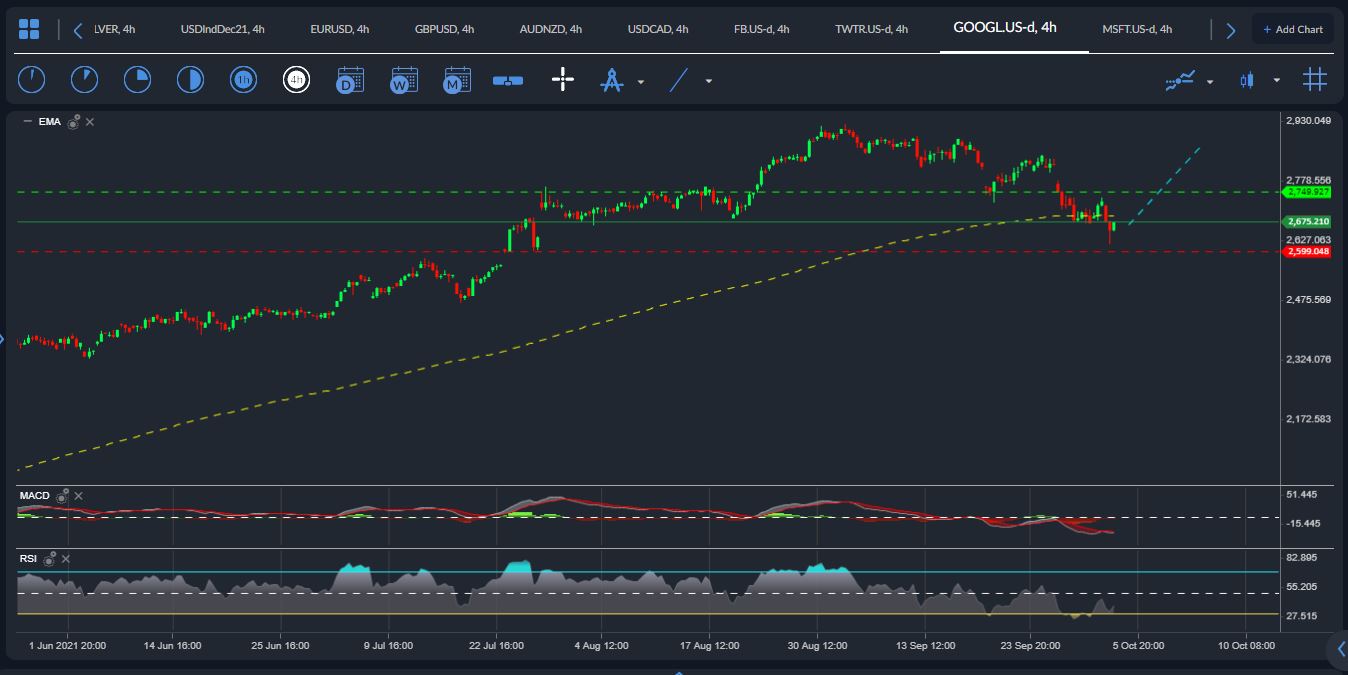Toggle the 4h timeframe button
This screenshot has height=675, width=1348.
pos(296,80)
